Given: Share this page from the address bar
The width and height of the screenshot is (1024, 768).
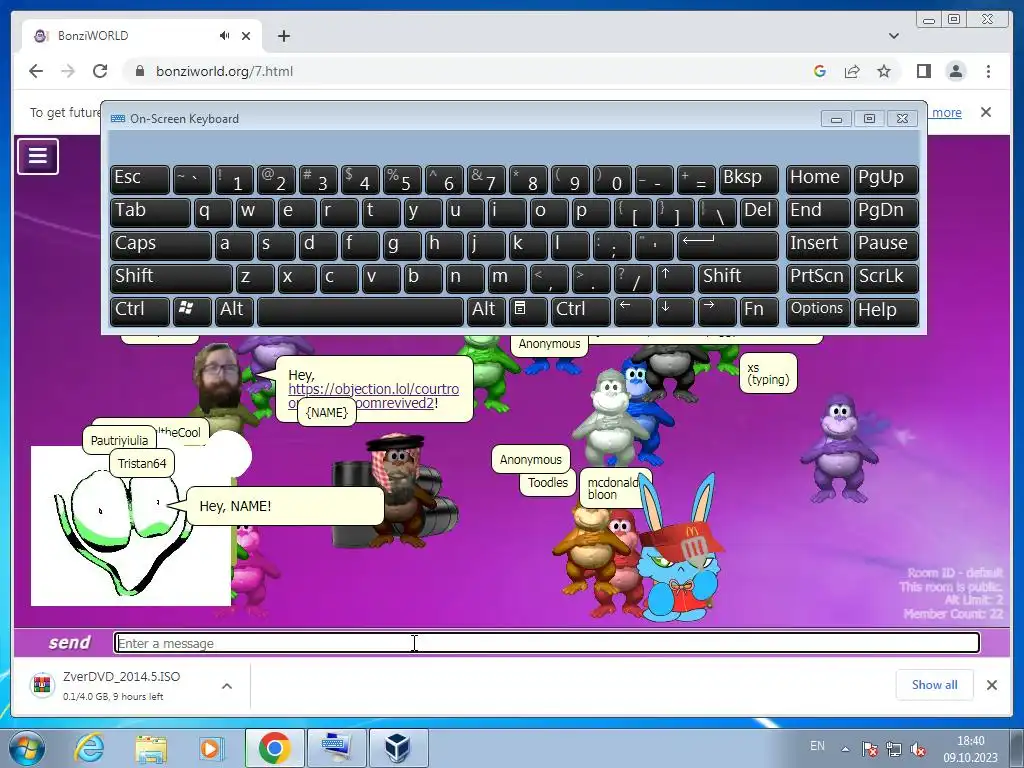Looking at the screenshot, I should pos(852,71).
